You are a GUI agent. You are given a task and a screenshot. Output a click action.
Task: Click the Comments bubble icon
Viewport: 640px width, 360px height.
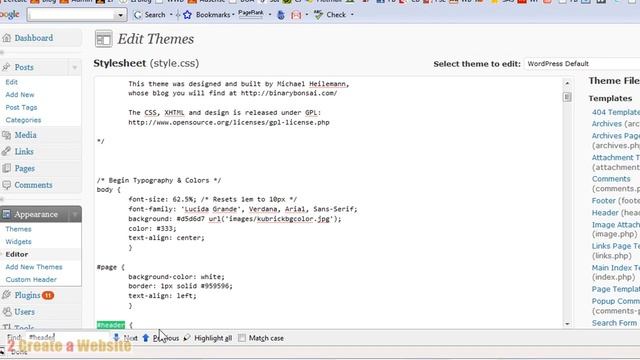(6, 185)
